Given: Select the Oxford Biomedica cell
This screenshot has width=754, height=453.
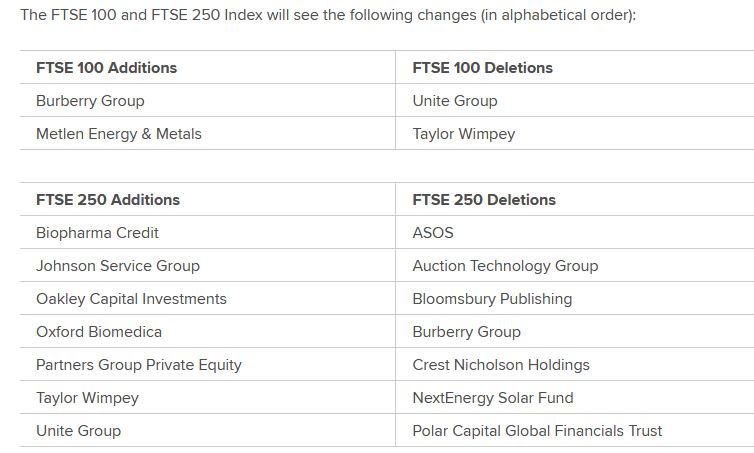Looking at the screenshot, I should pos(98,332).
